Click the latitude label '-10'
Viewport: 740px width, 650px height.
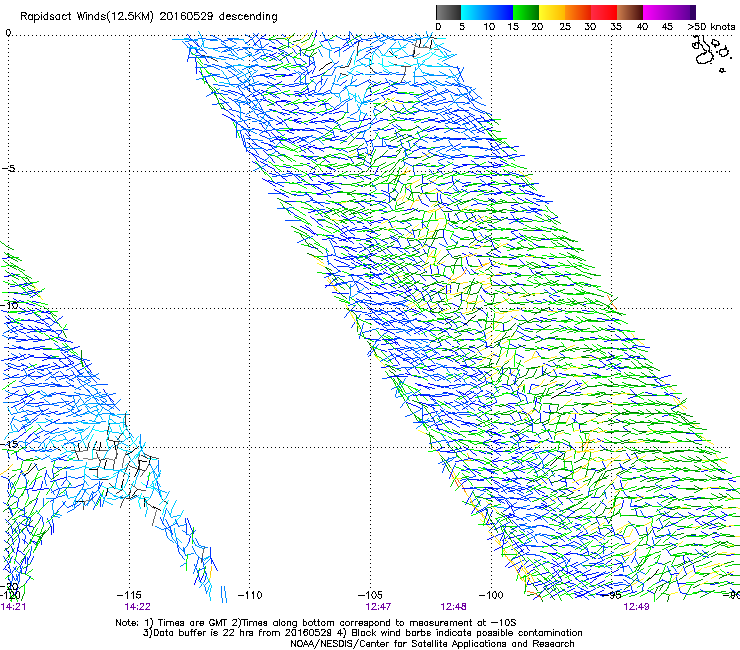[9, 305]
